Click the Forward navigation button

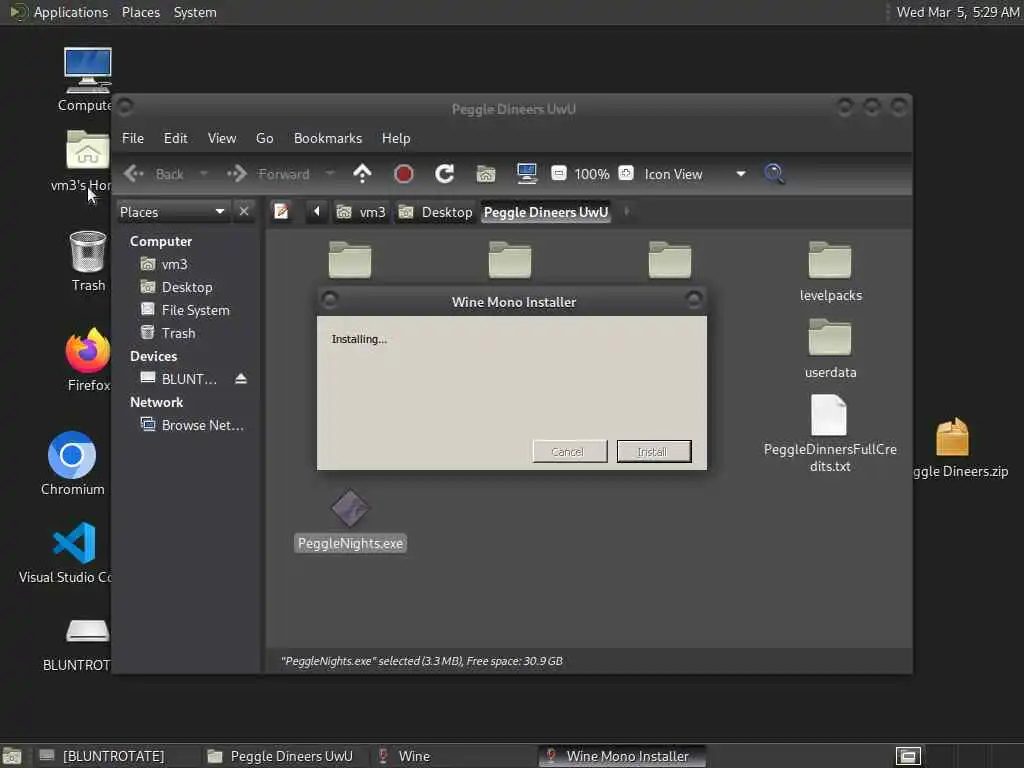pyautogui.click(x=268, y=174)
